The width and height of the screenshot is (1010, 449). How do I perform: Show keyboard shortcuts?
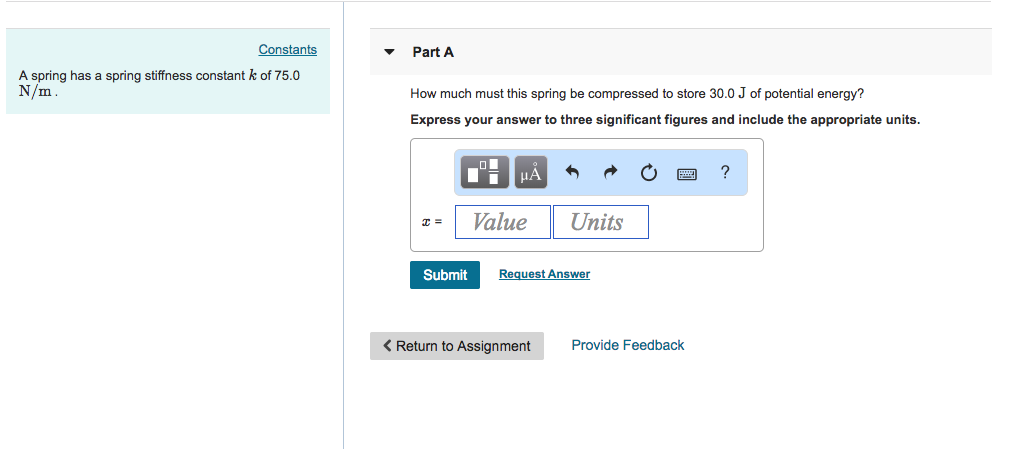click(687, 173)
